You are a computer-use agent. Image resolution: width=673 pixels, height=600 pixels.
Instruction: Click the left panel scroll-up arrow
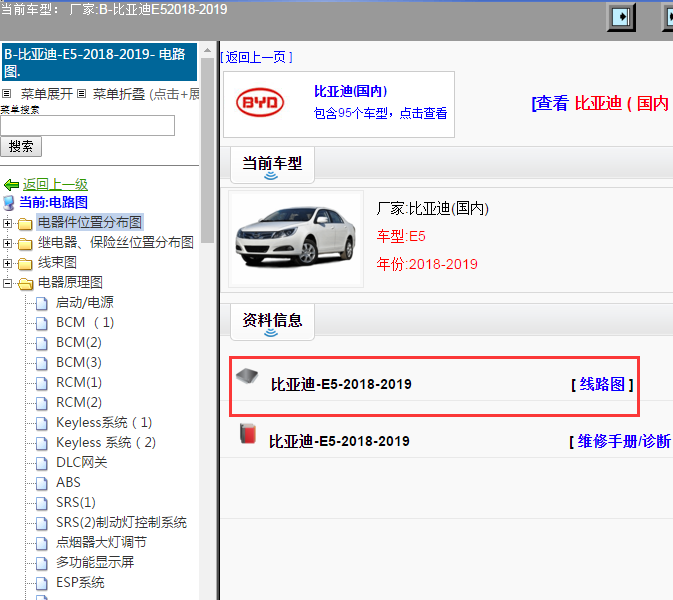(207, 50)
